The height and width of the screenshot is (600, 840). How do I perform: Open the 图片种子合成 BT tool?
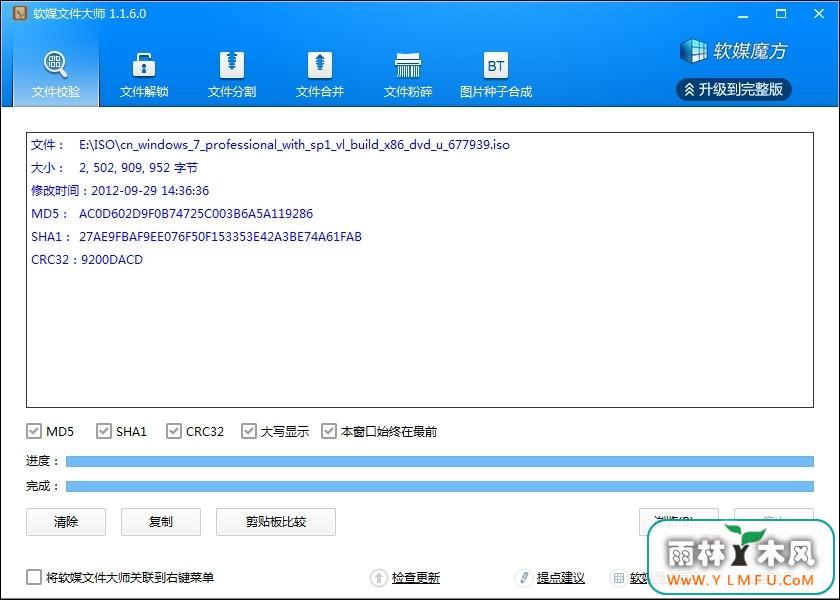click(496, 74)
